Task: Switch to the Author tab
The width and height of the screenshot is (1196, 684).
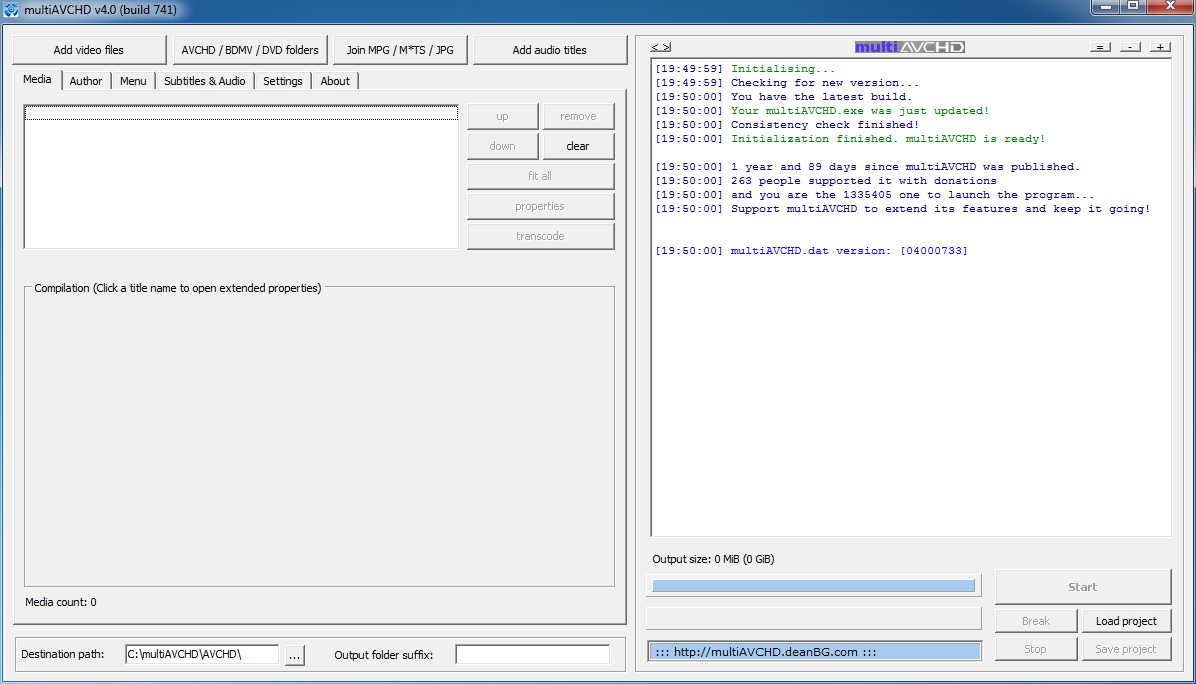Action: pyautogui.click(x=86, y=81)
